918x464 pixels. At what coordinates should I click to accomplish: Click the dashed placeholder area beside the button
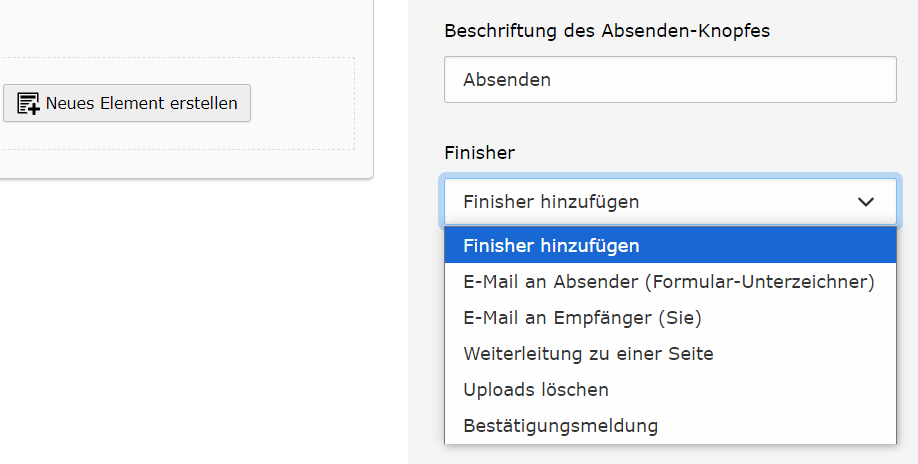(303, 103)
